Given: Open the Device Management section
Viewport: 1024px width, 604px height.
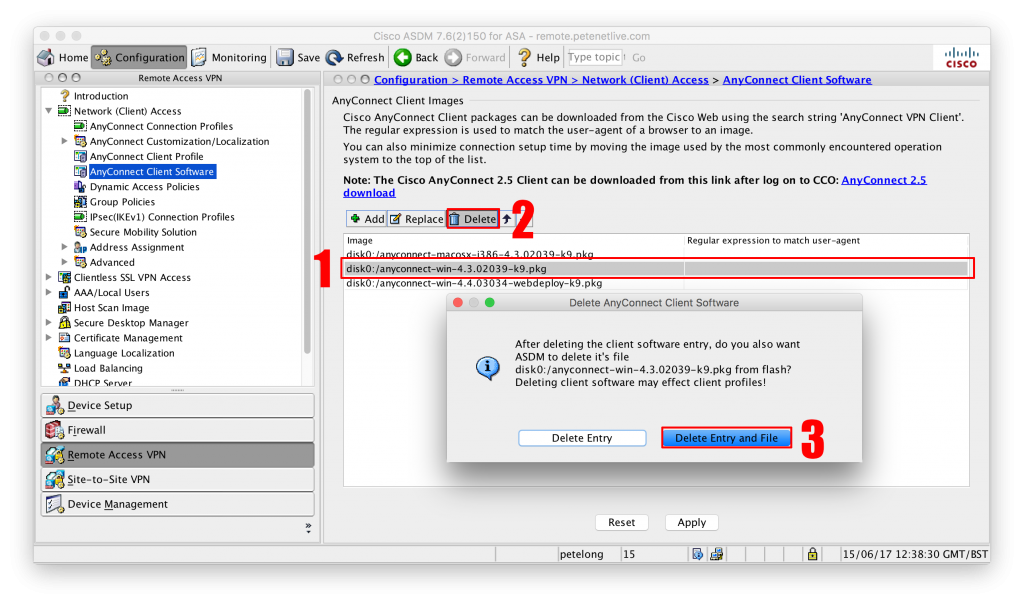Looking at the screenshot, I should coord(178,504).
